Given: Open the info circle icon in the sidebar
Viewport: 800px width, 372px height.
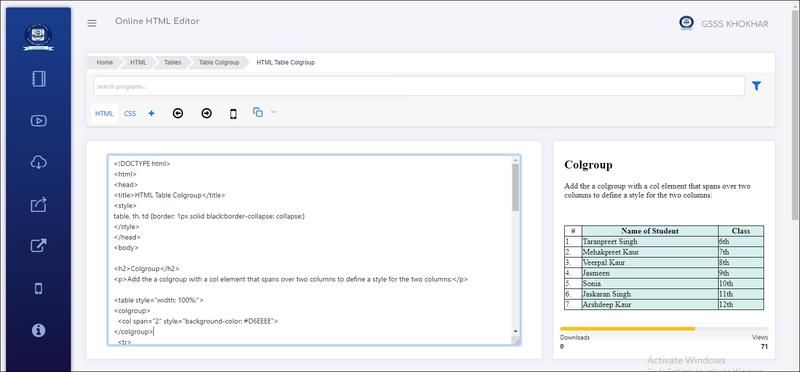Looking at the screenshot, I should pyautogui.click(x=38, y=330).
